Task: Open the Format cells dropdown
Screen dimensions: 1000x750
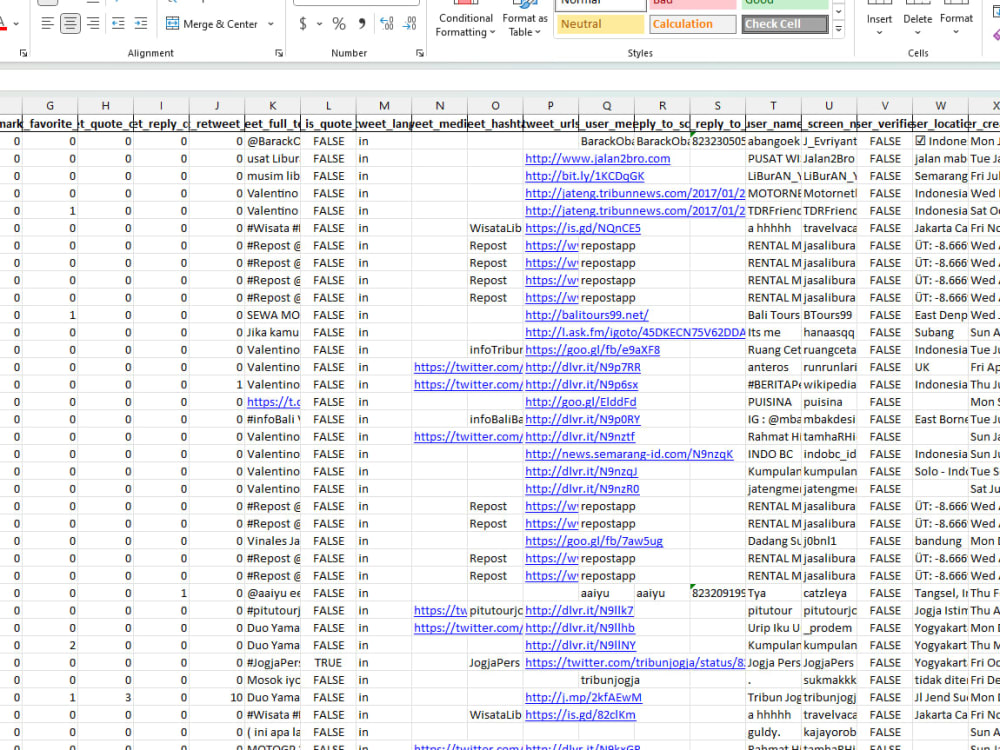Action: [956, 20]
